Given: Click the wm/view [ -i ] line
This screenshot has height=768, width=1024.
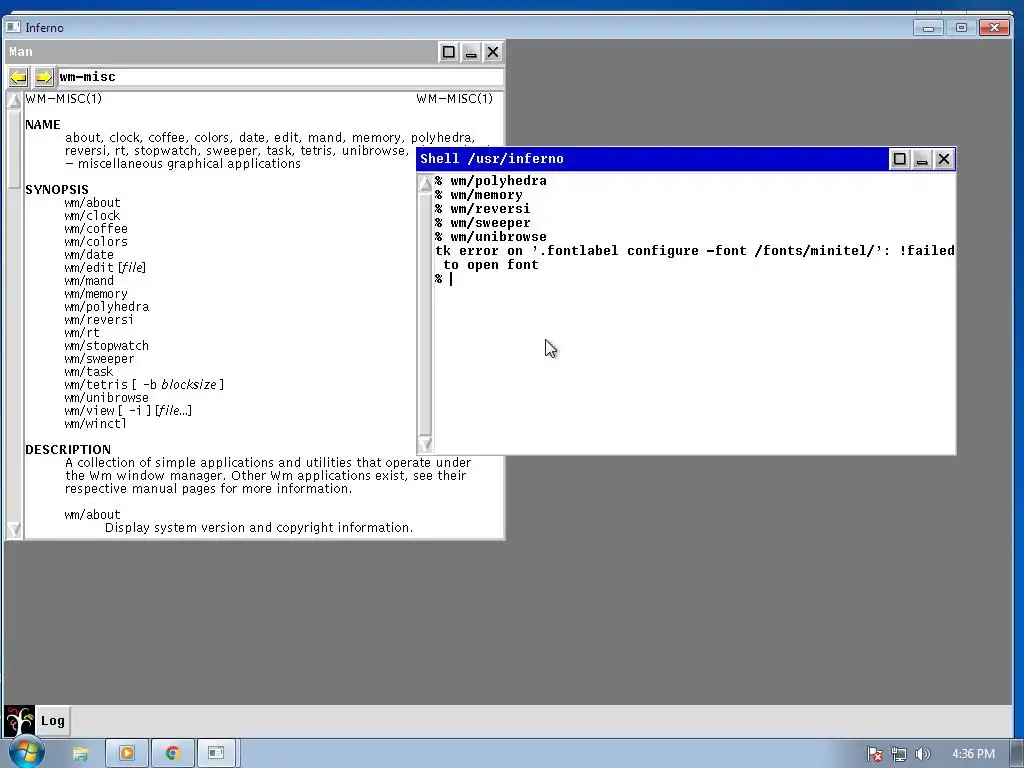Looking at the screenshot, I should tap(128, 411).
